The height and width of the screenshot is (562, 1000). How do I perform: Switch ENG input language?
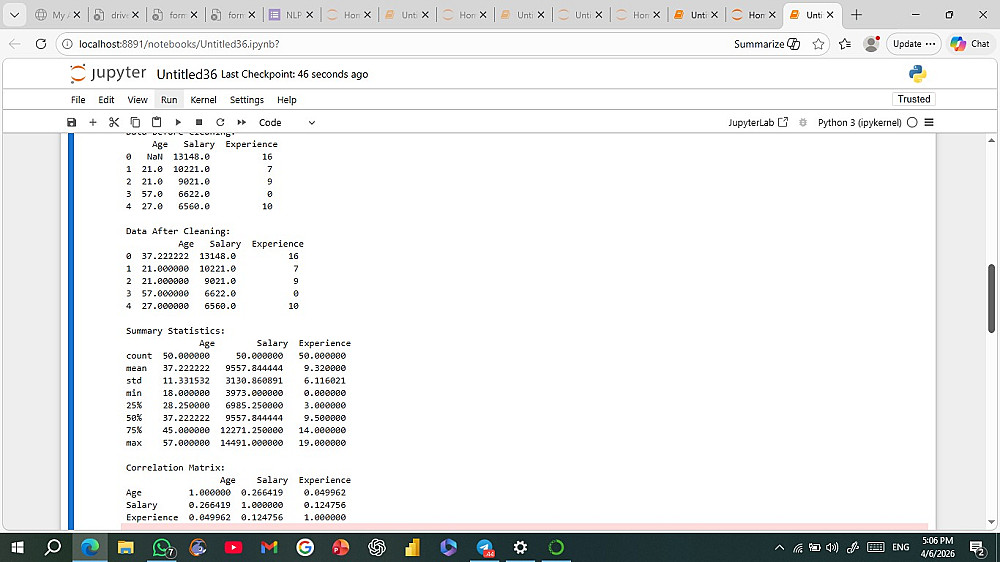coord(901,547)
